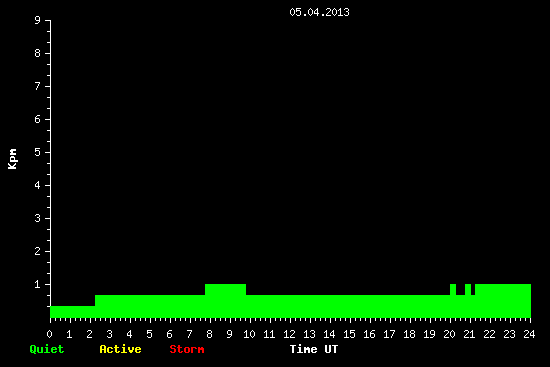The width and height of the screenshot is (550, 367).
Task: Click the lowest green bar between hours 0 and 2
Action: pyautogui.click(x=73, y=312)
